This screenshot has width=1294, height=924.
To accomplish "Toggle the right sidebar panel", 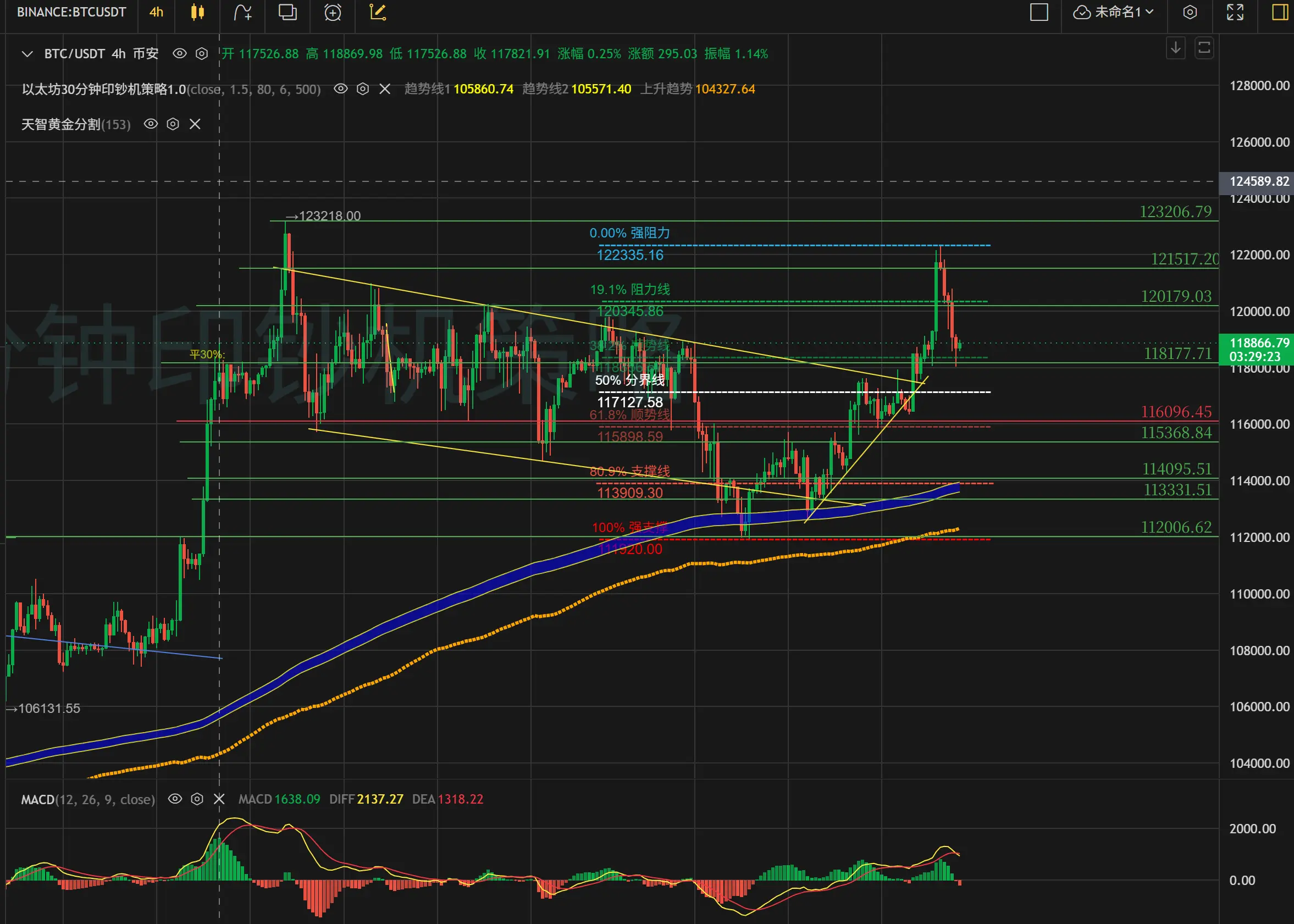I will pos(1280,12).
